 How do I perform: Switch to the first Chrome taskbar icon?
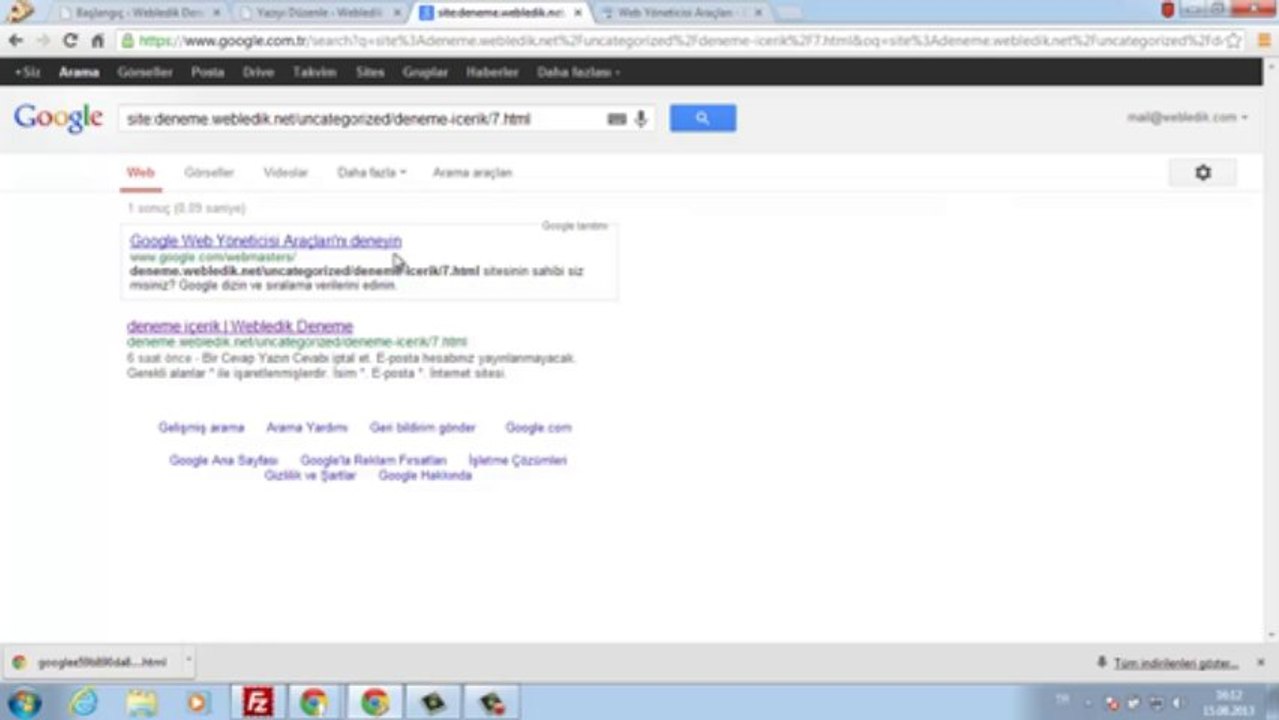(315, 702)
